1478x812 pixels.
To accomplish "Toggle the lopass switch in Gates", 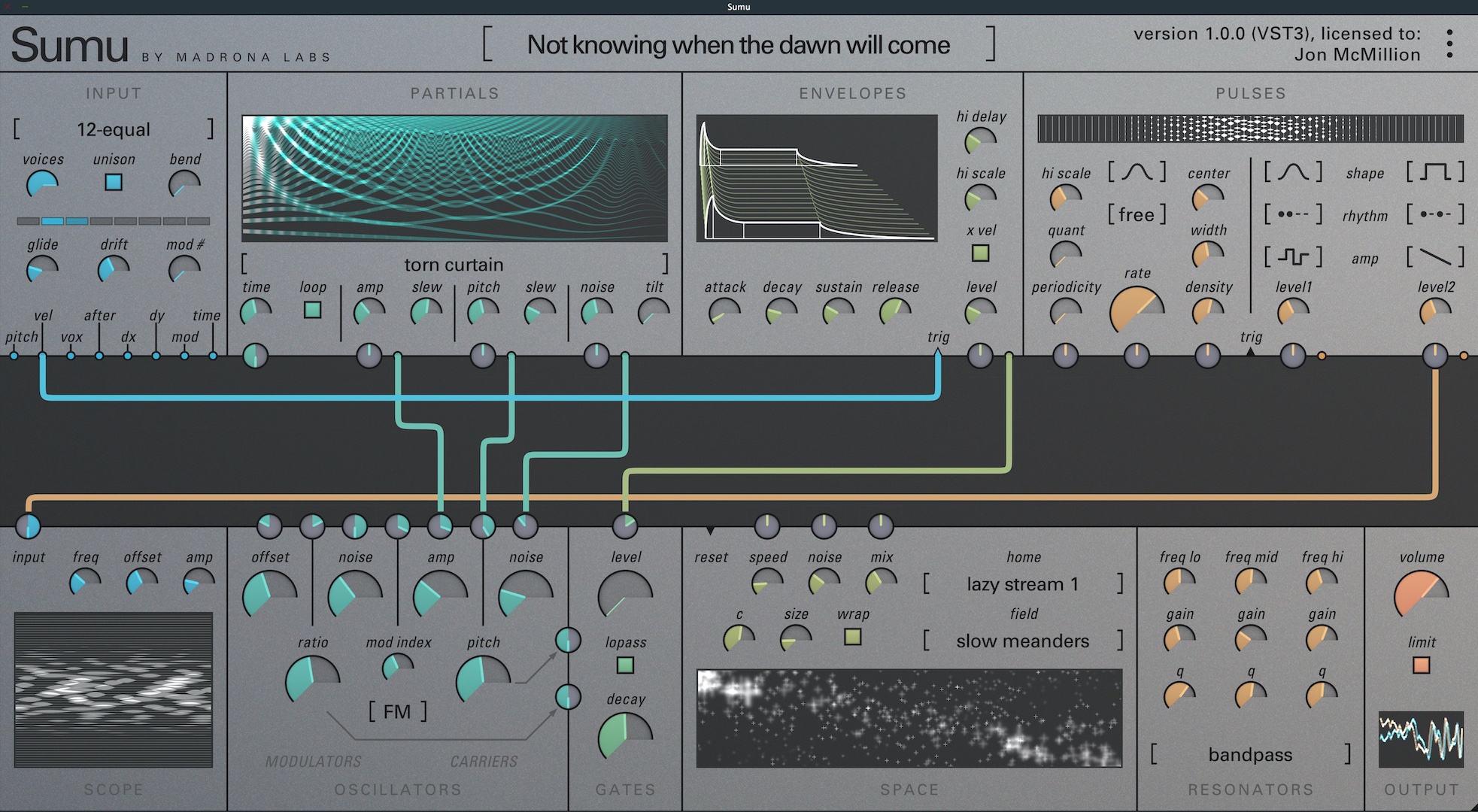I will (625, 665).
